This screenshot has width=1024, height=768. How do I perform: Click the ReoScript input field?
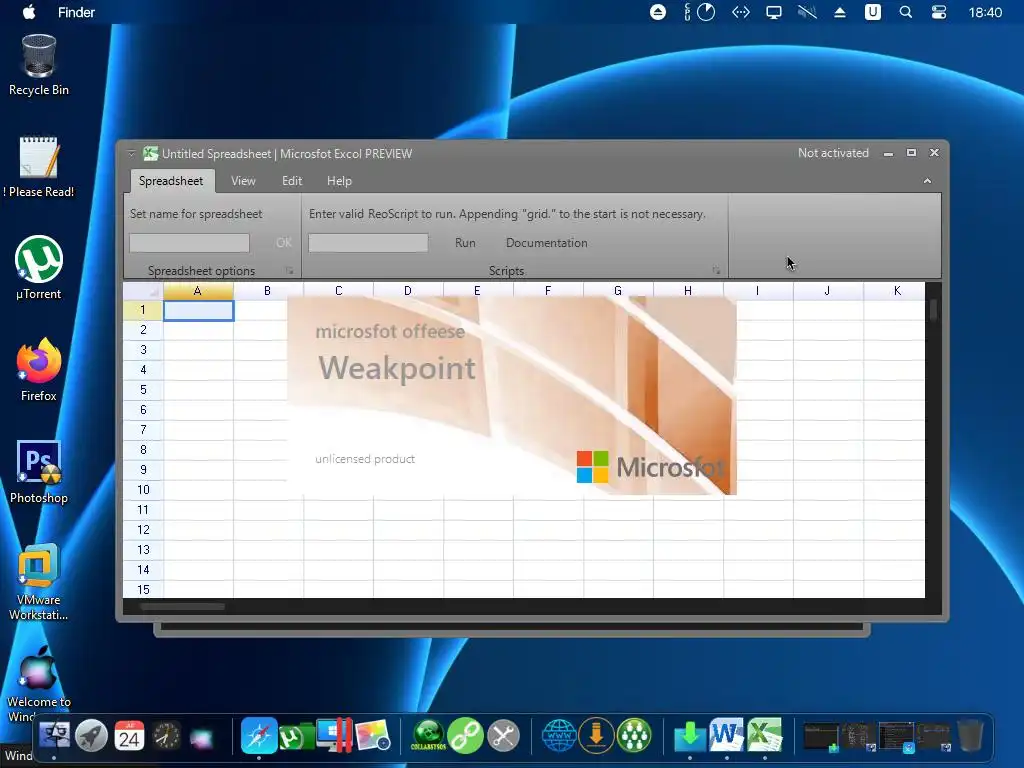(x=368, y=243)
